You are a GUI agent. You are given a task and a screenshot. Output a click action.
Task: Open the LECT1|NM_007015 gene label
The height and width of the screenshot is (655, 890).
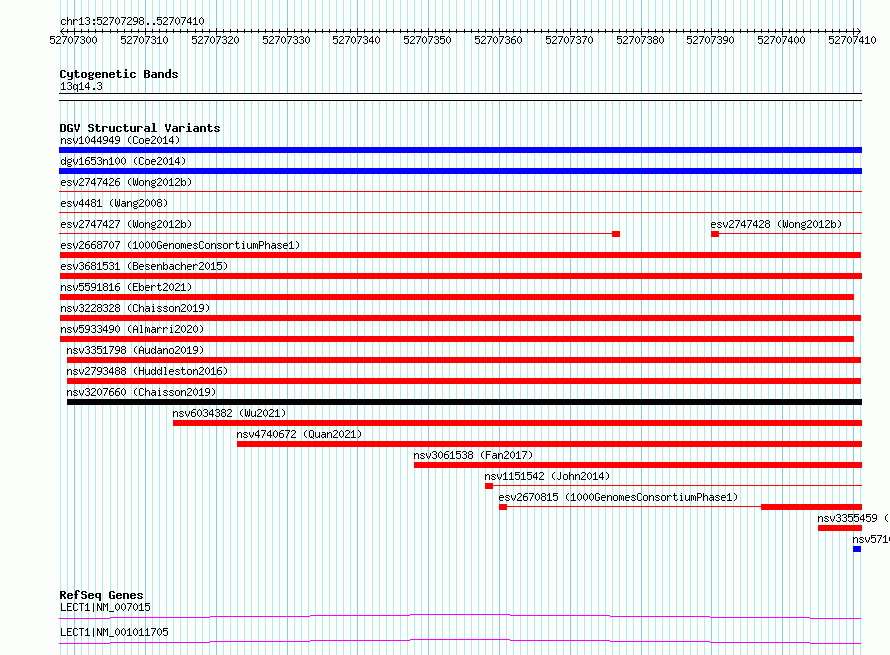pyautogui.click(x=105, y=607)
